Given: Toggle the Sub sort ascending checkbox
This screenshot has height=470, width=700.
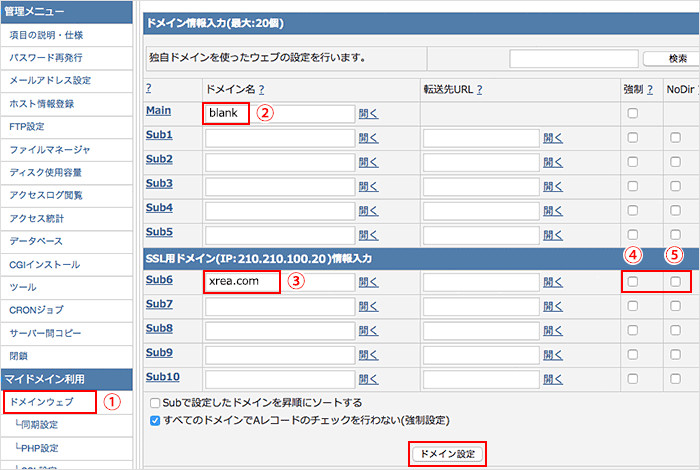Looking at the screenshot, I should click(x=155, y=402).
